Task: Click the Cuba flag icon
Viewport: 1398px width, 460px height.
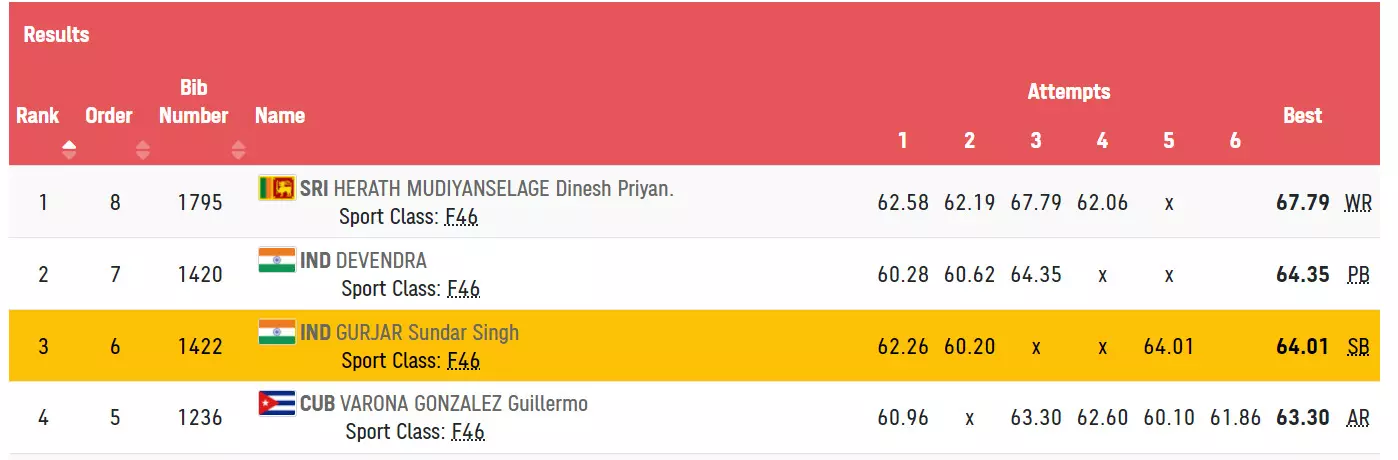Action: click(277, 404)
